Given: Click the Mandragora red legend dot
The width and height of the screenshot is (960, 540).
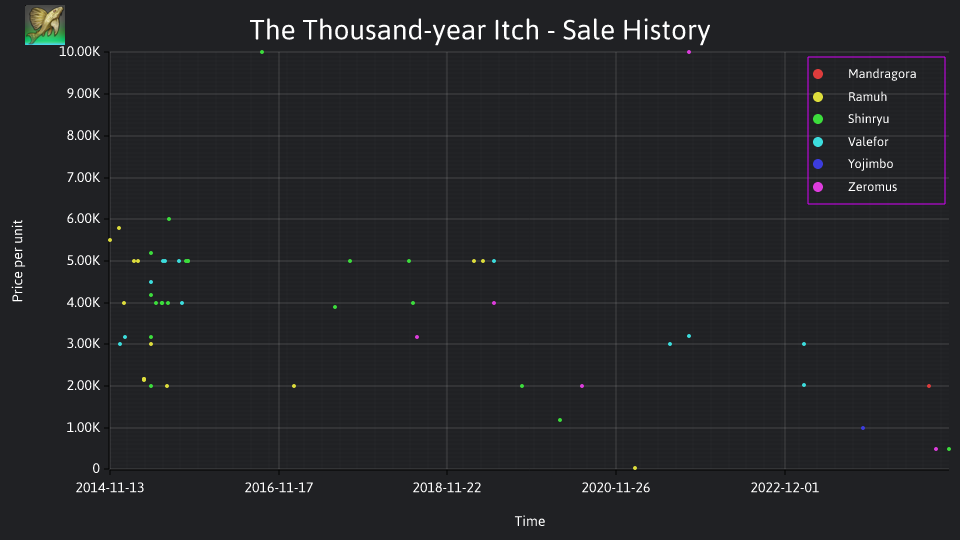Looking at the screenshot, I should (818, 74).
